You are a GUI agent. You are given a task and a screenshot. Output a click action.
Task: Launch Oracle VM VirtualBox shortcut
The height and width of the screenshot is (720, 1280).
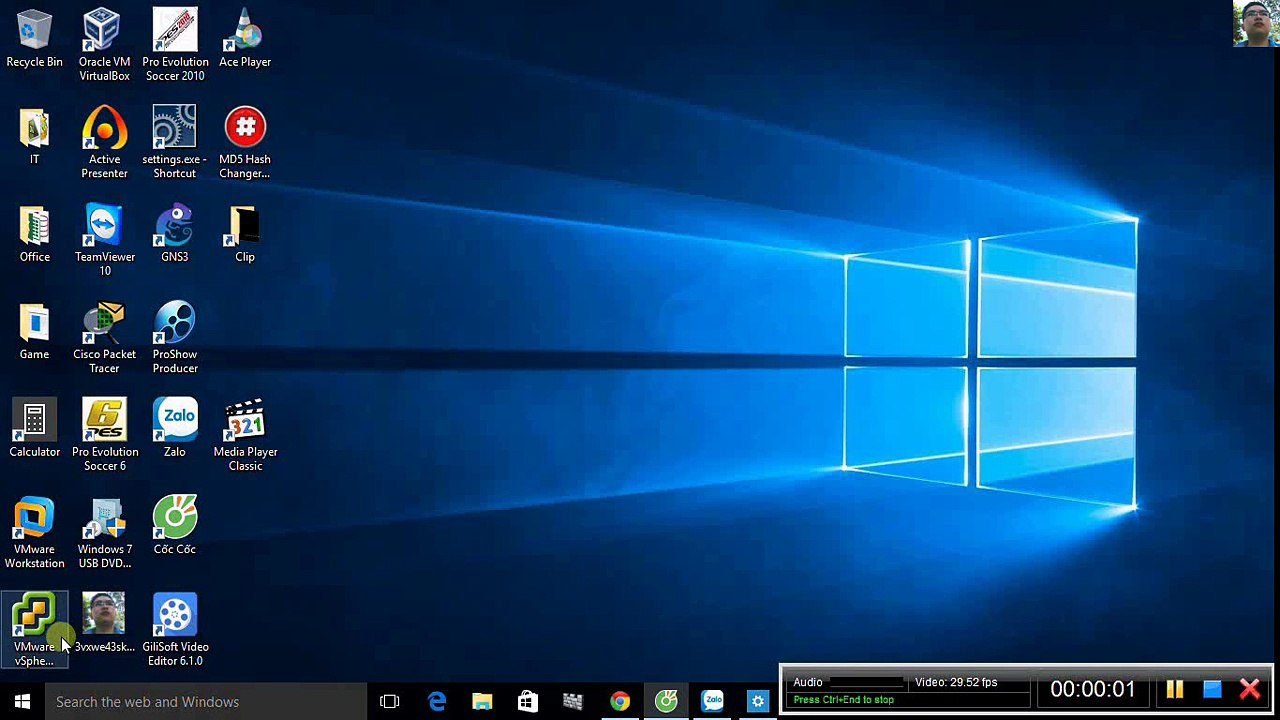[x=104, y=45]
